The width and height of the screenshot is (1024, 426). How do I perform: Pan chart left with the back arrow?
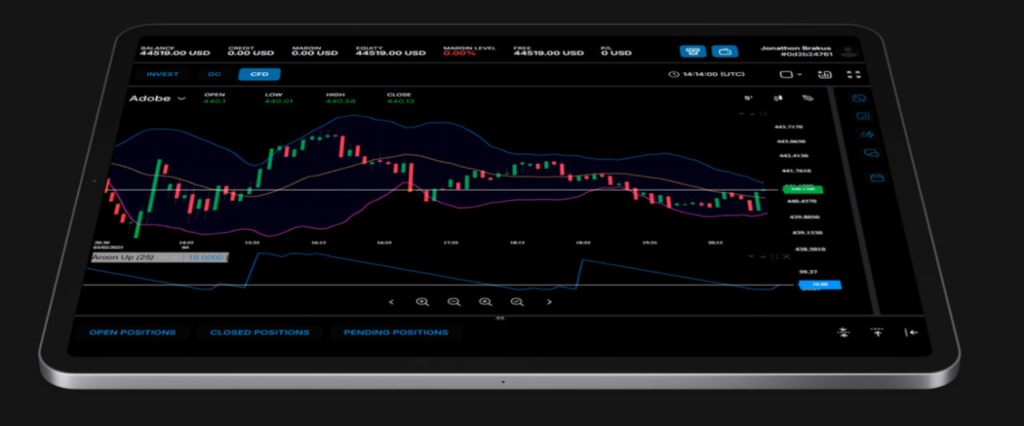point(391,302)
